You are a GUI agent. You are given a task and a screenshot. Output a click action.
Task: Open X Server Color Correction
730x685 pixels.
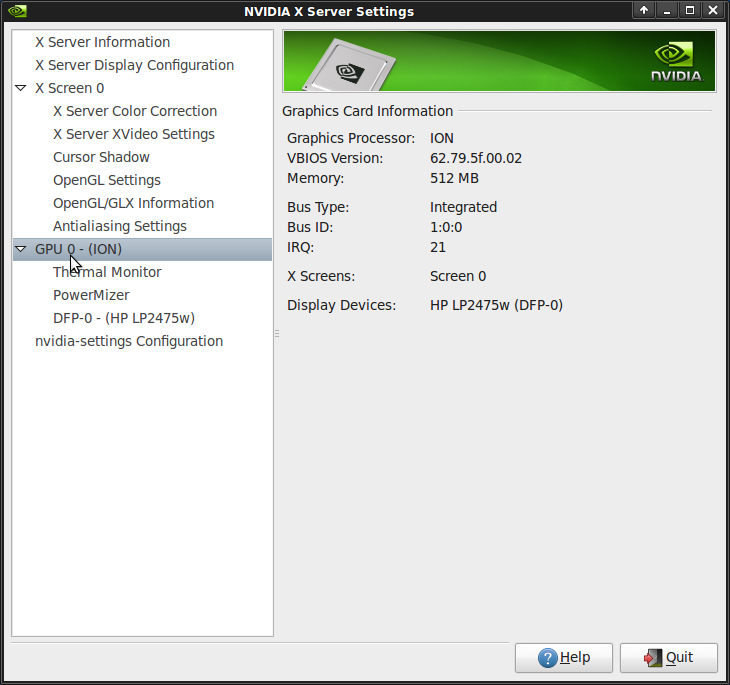coord(135,111)
